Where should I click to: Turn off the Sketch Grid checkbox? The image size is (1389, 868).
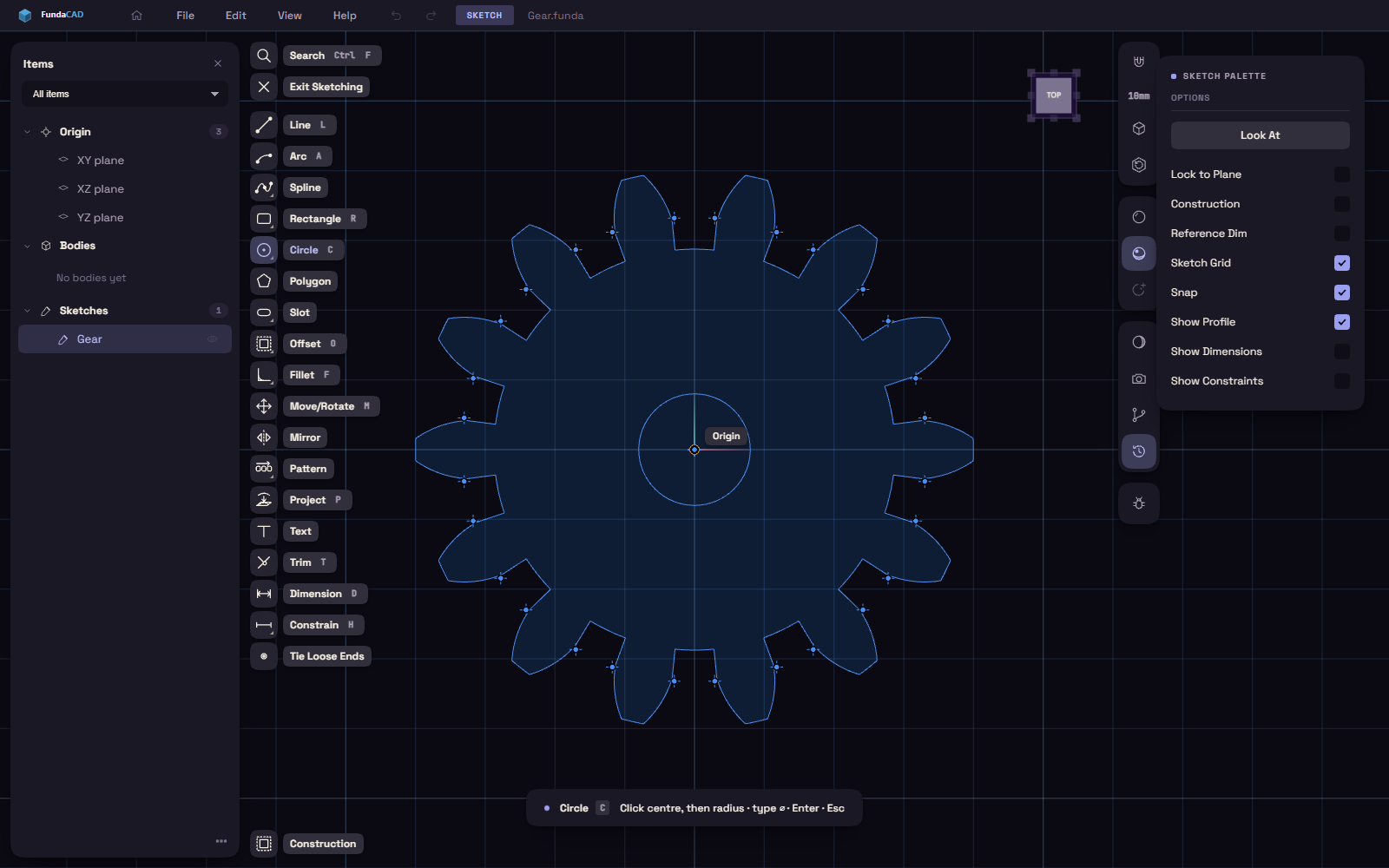(1342, 263)
